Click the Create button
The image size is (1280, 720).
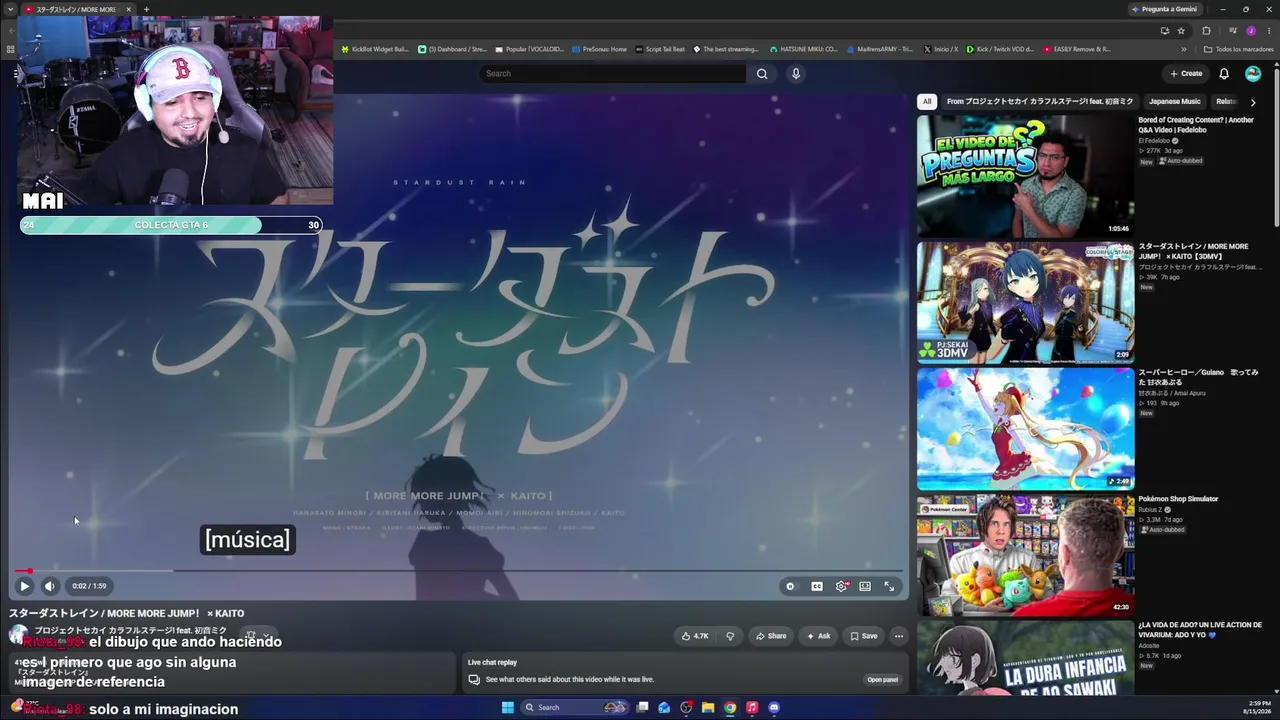[x=1186, y=73]
